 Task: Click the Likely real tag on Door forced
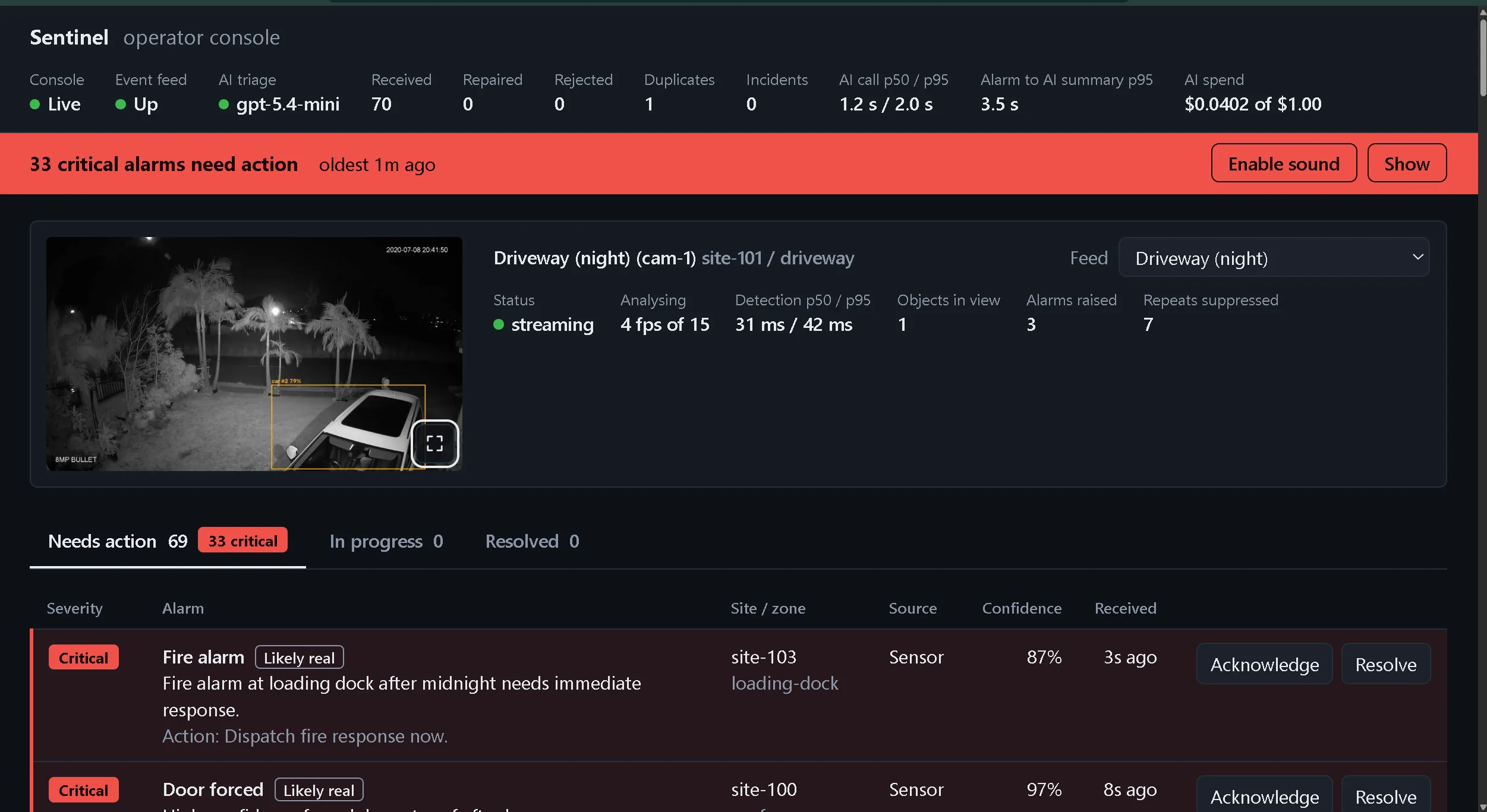pos(319,790)
